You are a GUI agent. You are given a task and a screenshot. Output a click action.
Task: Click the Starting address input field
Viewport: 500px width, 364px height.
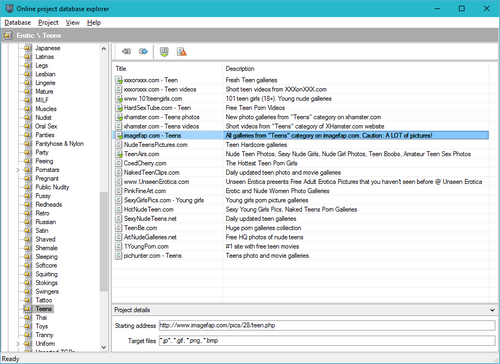click(x=327, y=325)
